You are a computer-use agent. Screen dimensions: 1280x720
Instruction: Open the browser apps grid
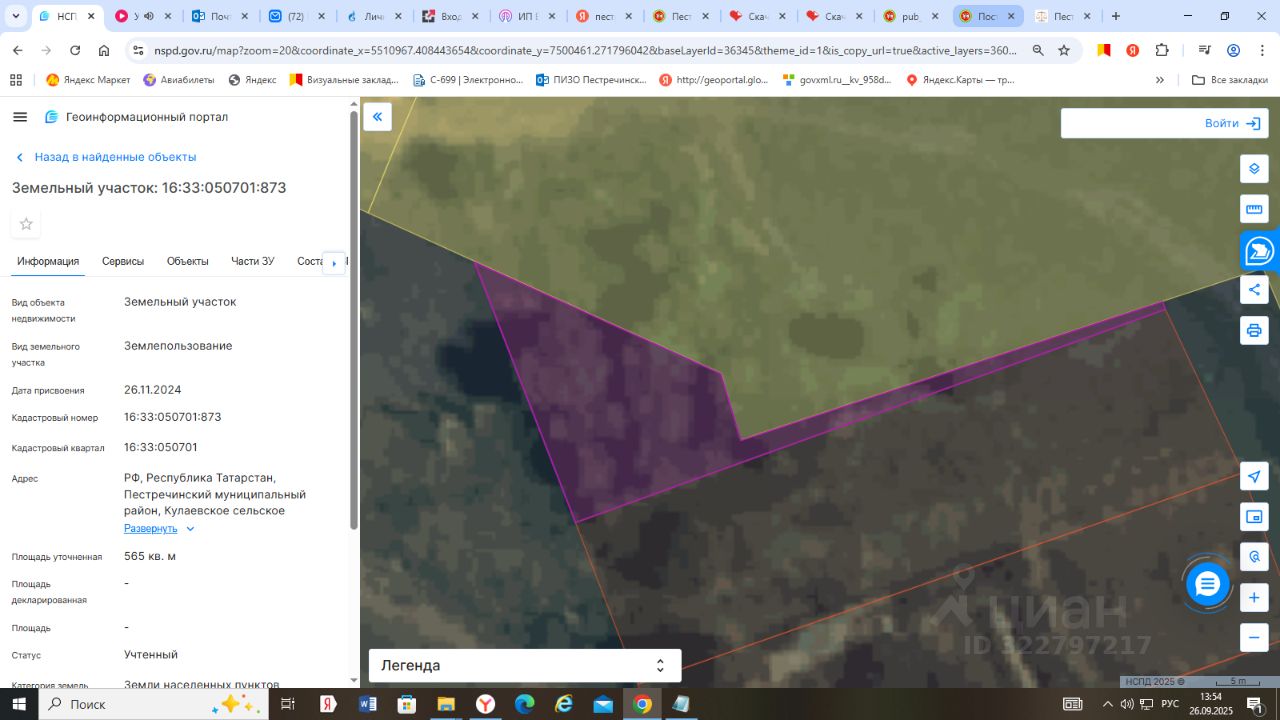tap(16, 80)
